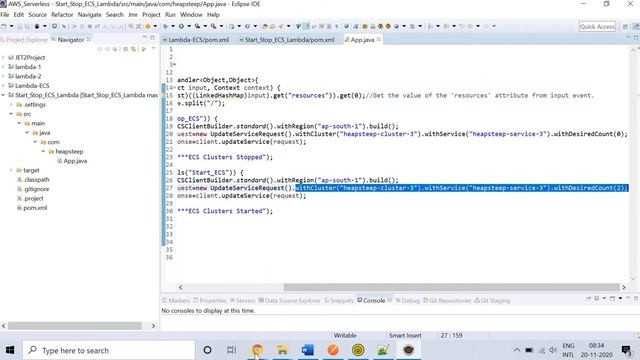This screenshot has height=360, width=640.
Task: Open the notification center icon
Action: 626,350
